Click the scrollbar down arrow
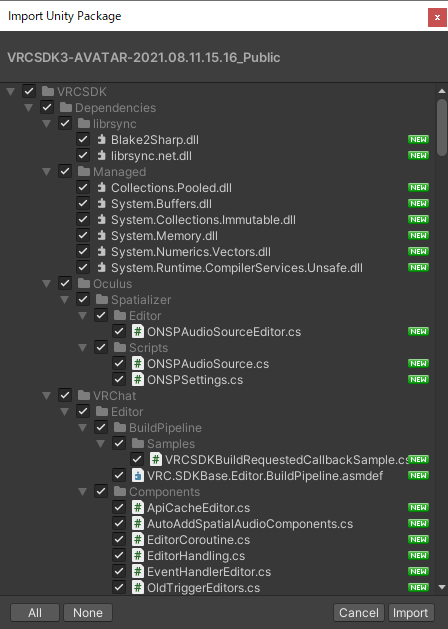448x629 pixels. tap(442, 588)
